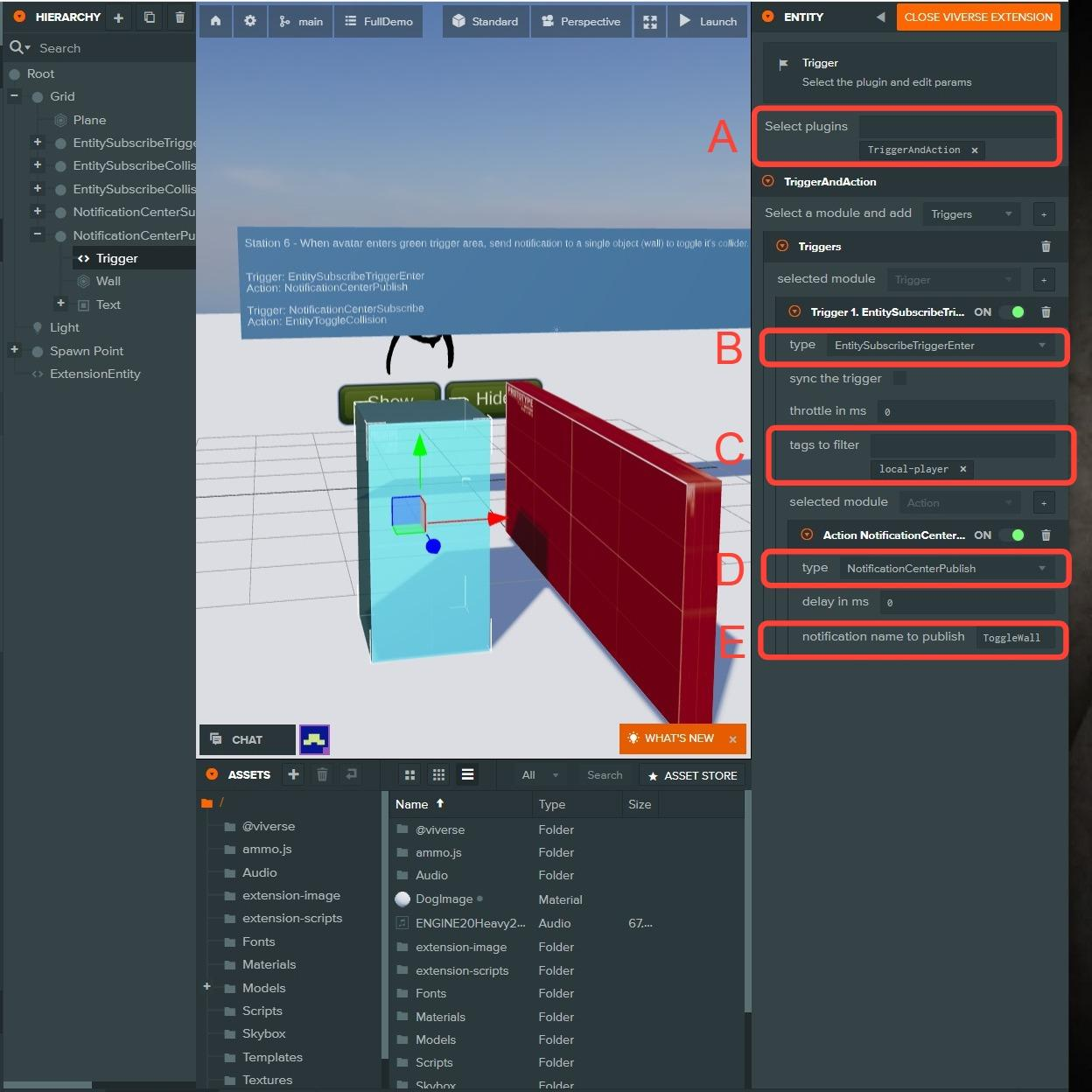The height and width of the screenshot is (1092, 1092).
Task: Toggle Trigger 1 EntitySubscribeTrigger ON switch
Action: tap(1012, 312)
